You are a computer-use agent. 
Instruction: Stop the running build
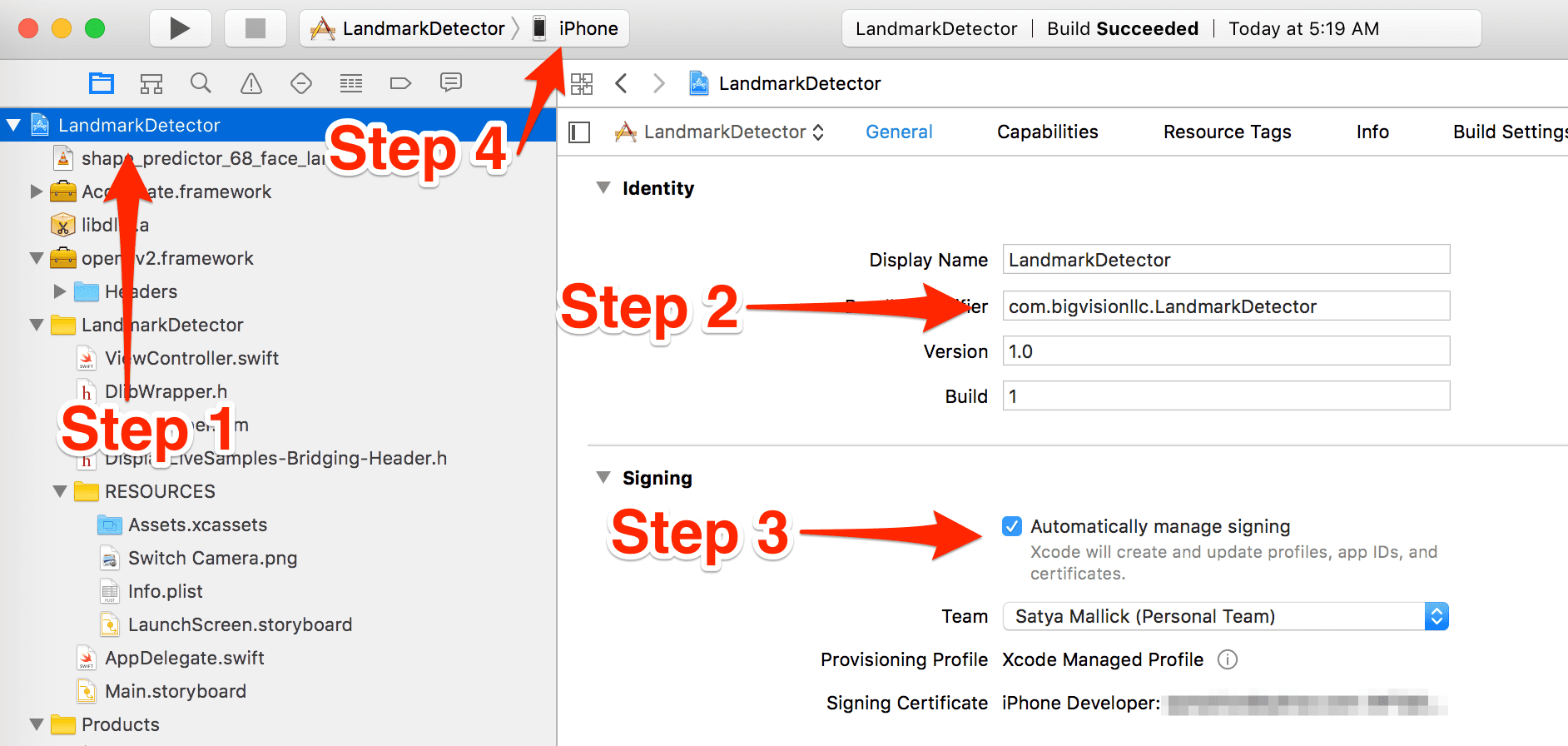pyautogui.click(x=256, y=28)
